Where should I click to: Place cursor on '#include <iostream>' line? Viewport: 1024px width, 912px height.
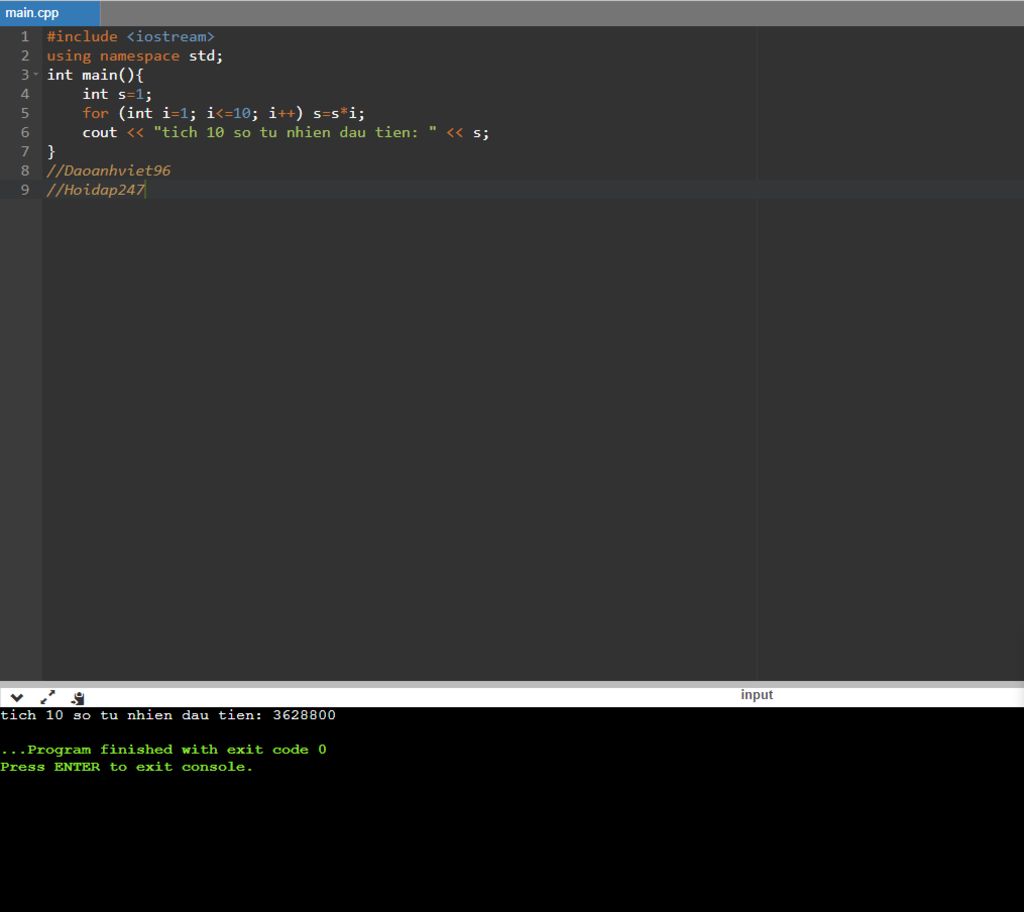131,37
